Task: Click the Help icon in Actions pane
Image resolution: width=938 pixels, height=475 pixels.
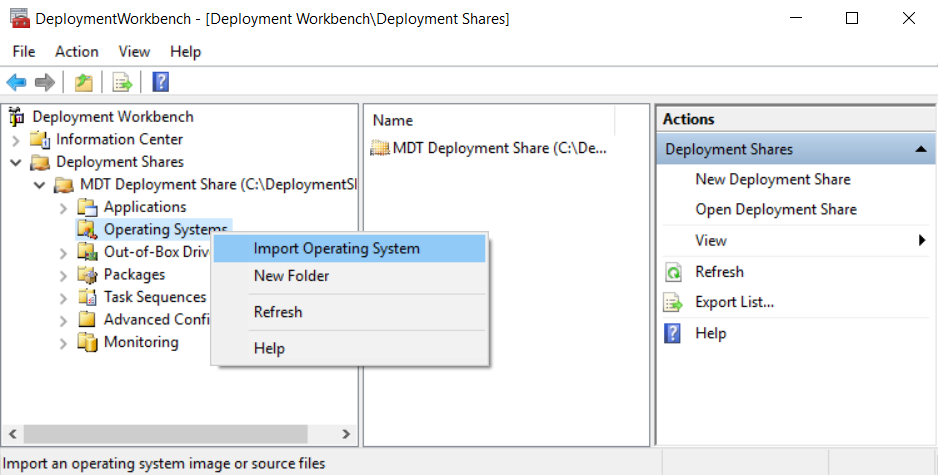Action: point(673,333)
